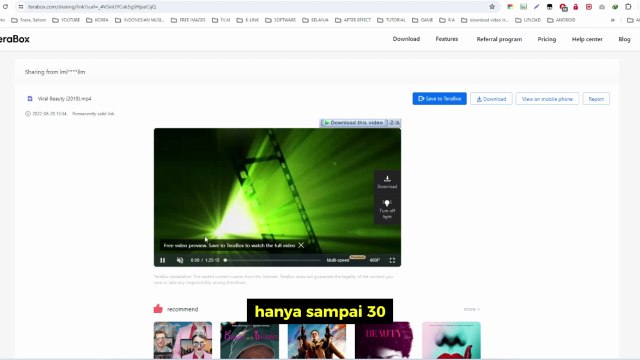Open the Download menu item in the TeraBox header

(x=406, y=39)
